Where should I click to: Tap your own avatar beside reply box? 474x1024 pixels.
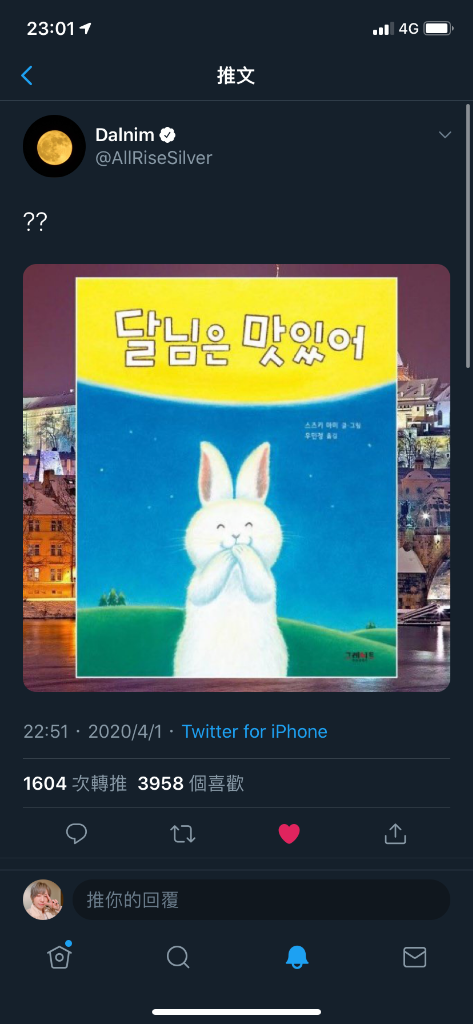[43, 900]
